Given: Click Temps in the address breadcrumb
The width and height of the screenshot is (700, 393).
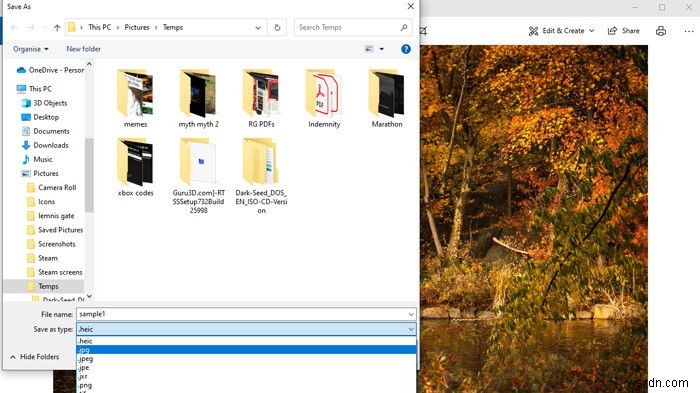Looking at the screenshot, I should (173, 27).
